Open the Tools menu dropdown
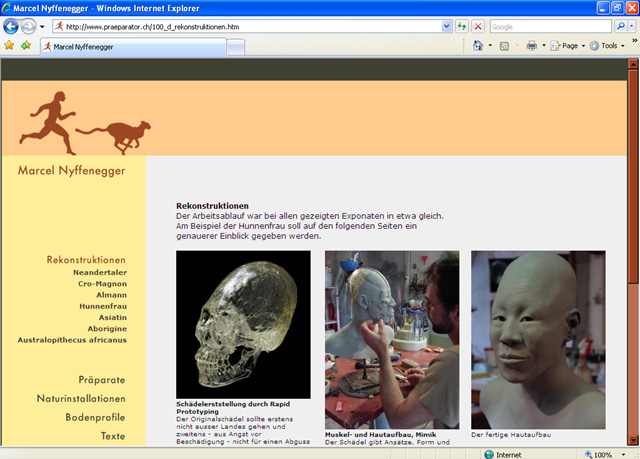Image resolution: width=640 pixels, height=459 pixels. pyautogui.click(x=609, y=46)
